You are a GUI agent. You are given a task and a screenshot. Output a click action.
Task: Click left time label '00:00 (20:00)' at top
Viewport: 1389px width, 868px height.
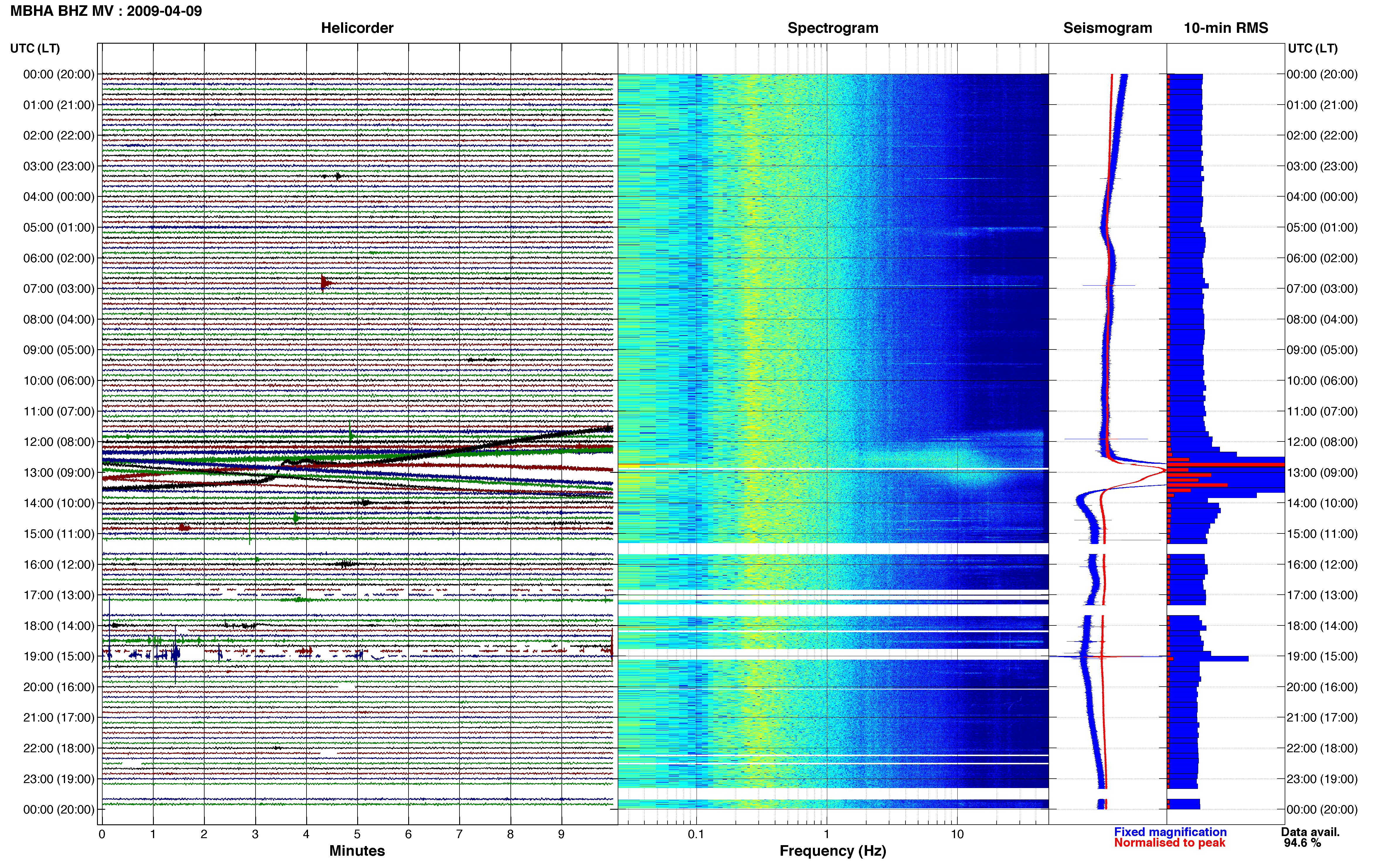click(59, 74)
